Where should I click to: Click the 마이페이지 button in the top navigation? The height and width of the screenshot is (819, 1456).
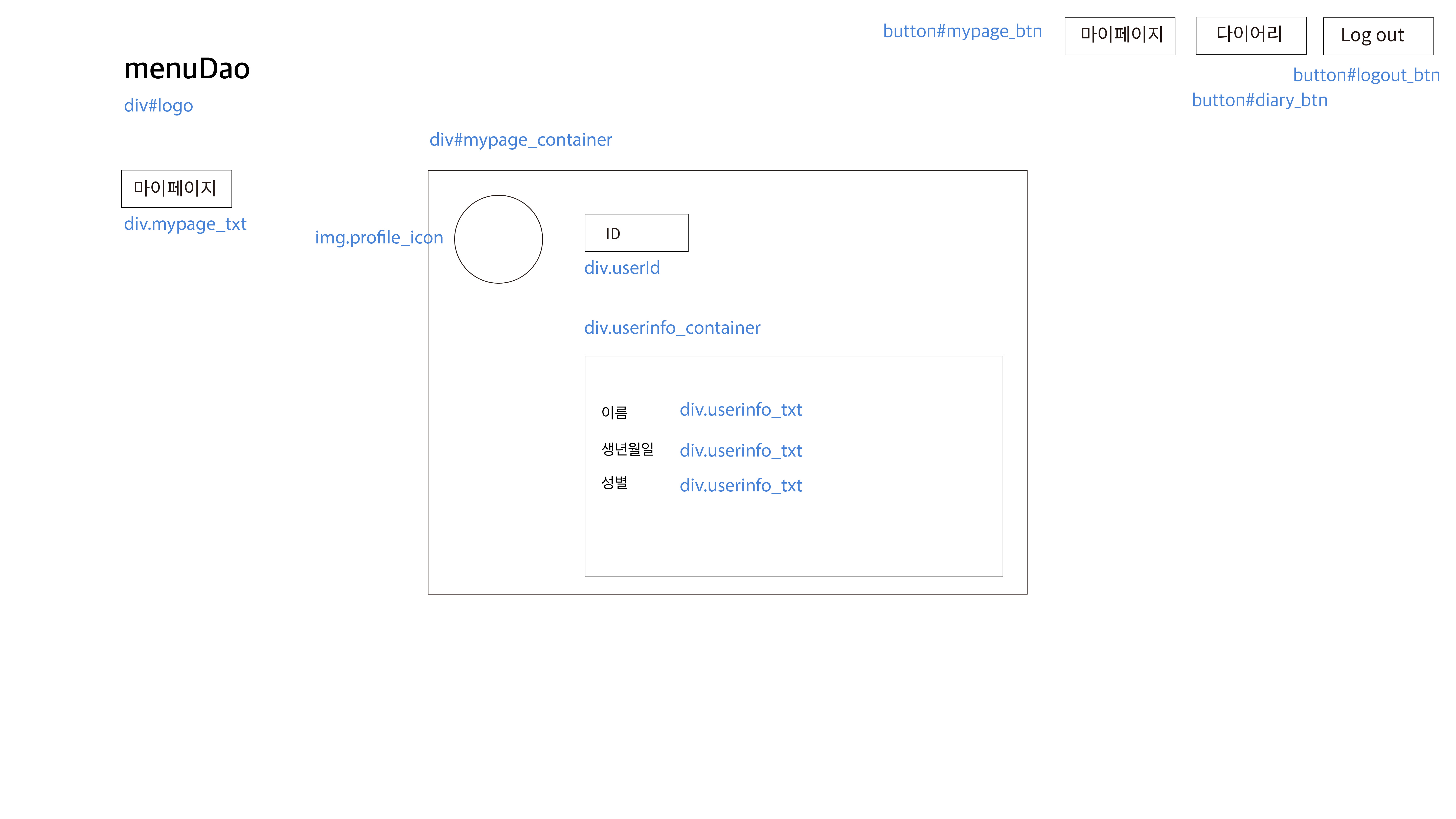pyautogui.click(x=1120, y=36)
